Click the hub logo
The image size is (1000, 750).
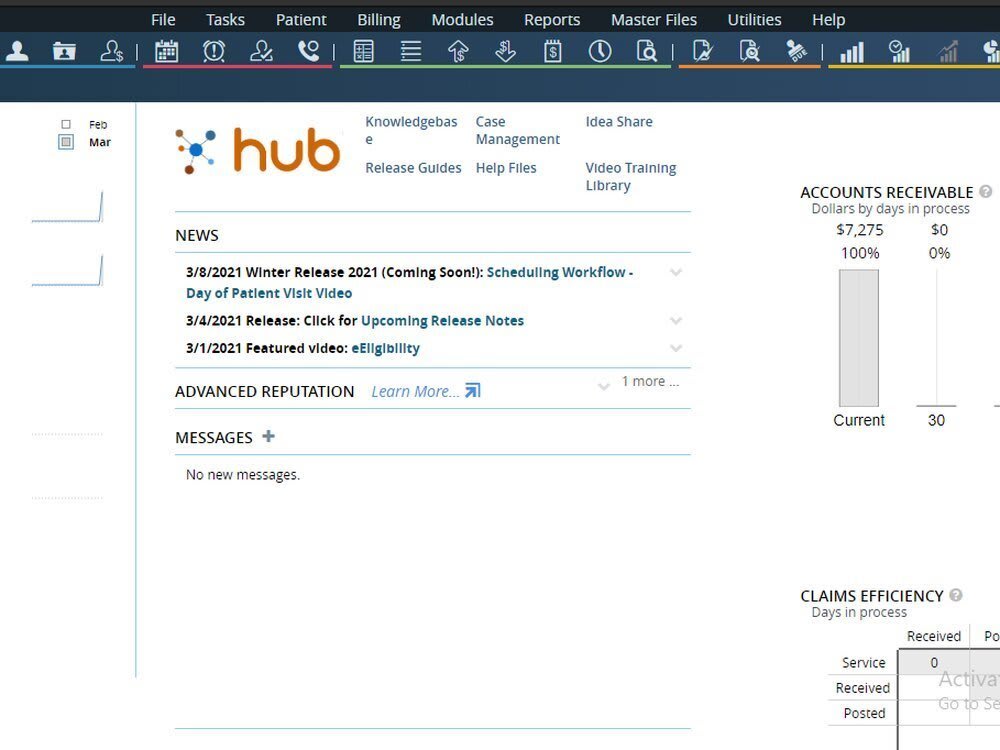[x=258, y=151]
